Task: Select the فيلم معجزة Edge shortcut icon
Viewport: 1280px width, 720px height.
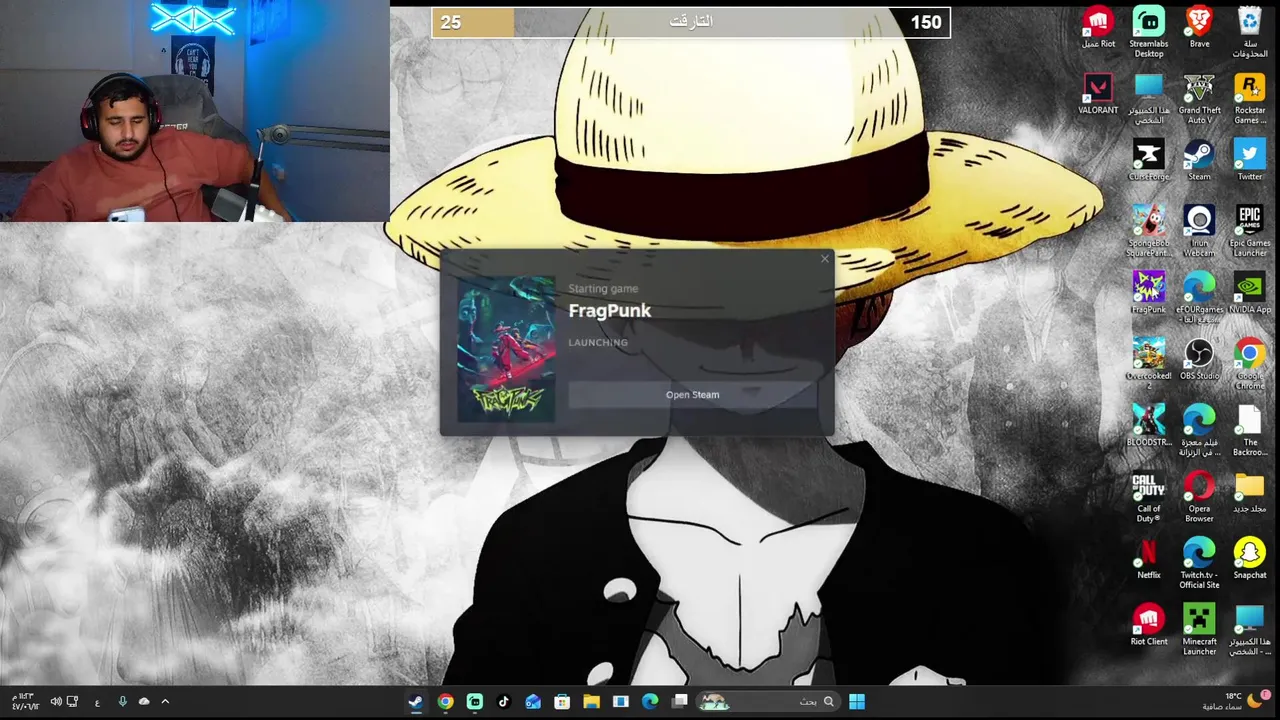Action: point(1199,431)
